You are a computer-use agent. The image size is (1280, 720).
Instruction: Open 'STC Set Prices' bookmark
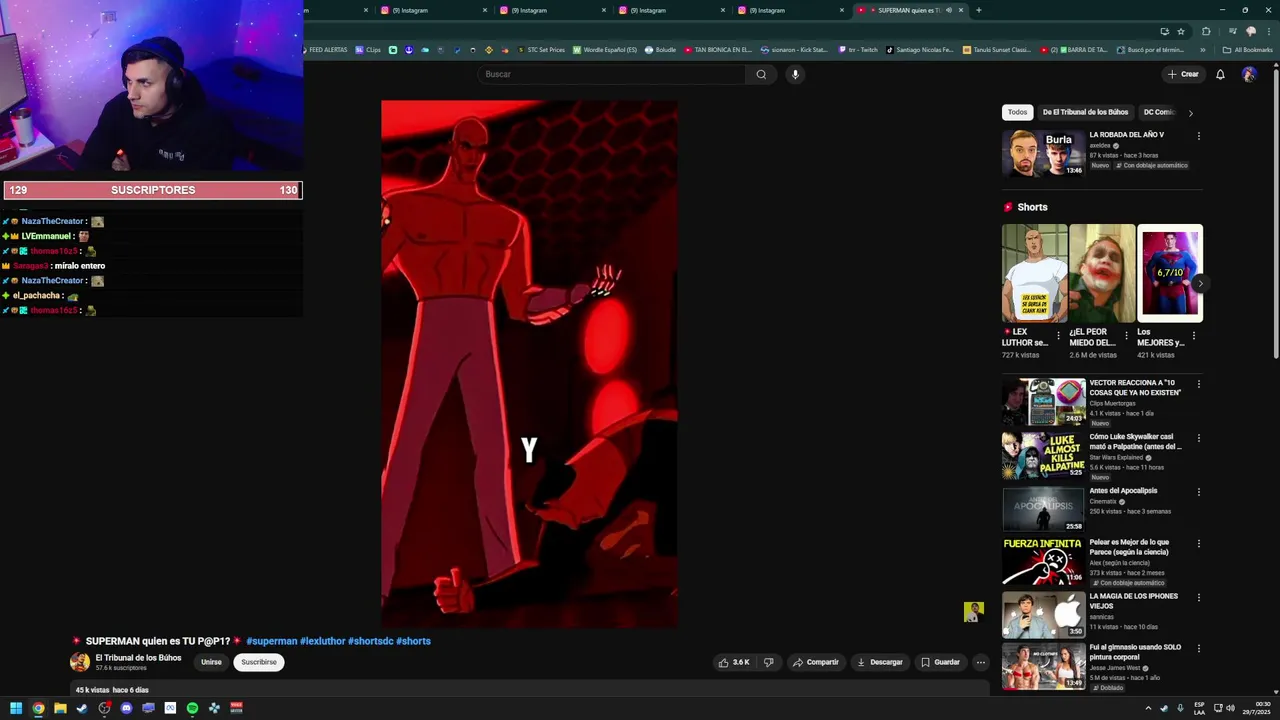(541, 50)
